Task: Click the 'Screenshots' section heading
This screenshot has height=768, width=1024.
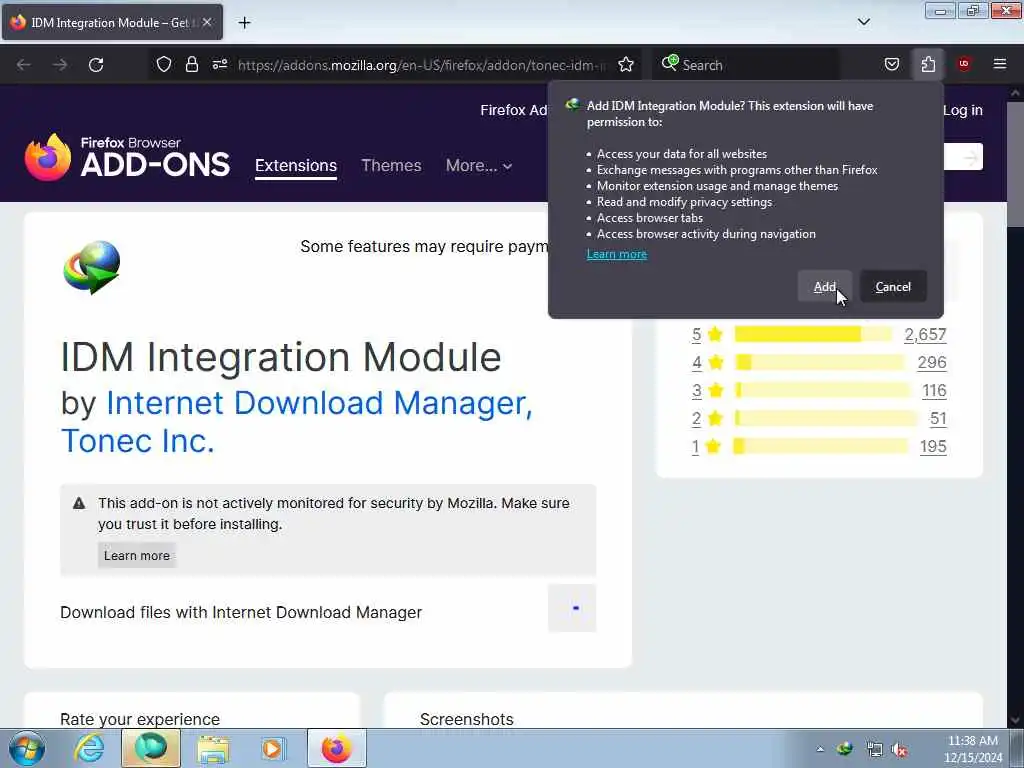Action: click(466, 719)
